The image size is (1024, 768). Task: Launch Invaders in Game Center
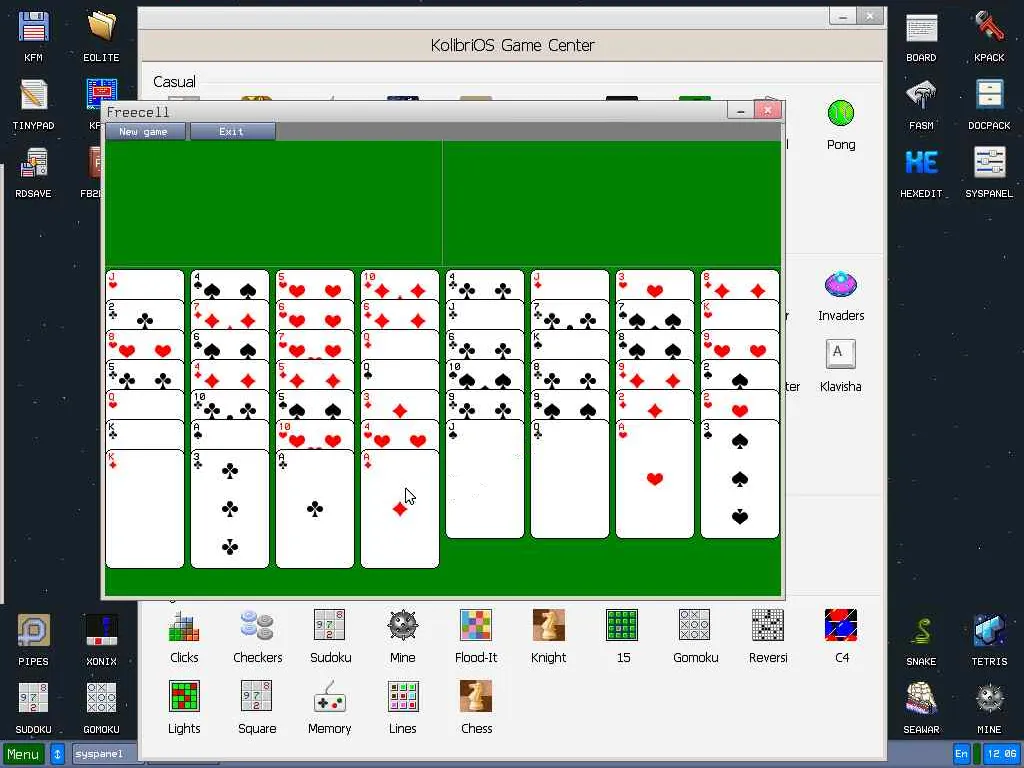click(x=840, y=296)
